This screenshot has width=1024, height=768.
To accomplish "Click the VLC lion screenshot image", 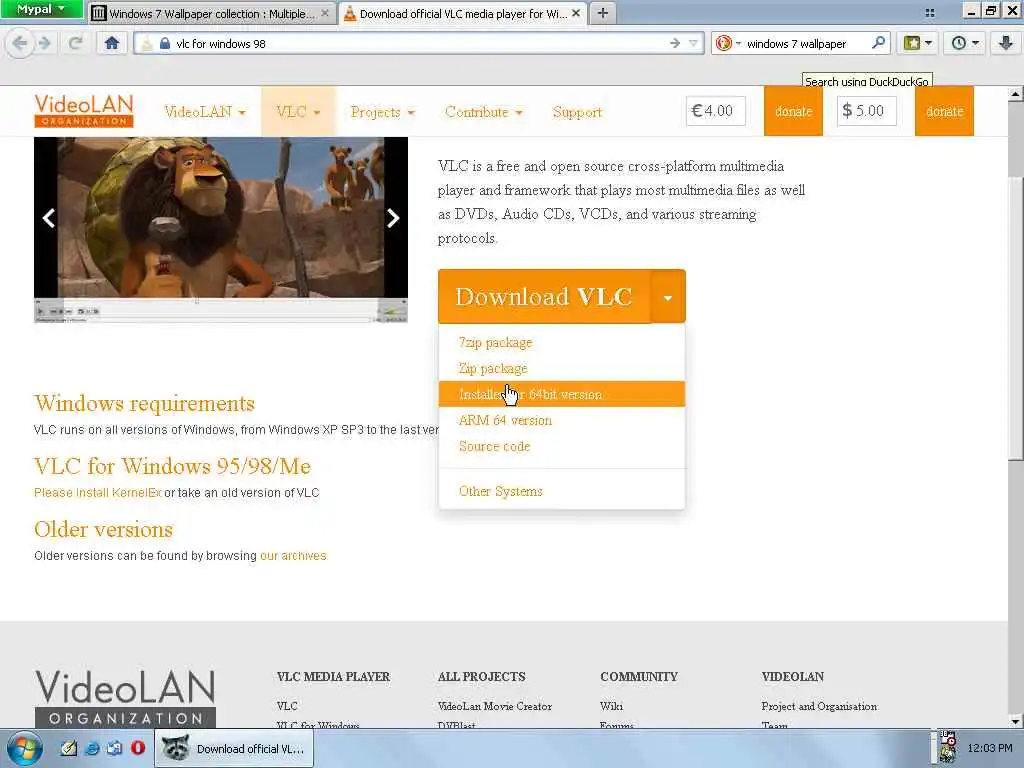I will tap(221, 230).
